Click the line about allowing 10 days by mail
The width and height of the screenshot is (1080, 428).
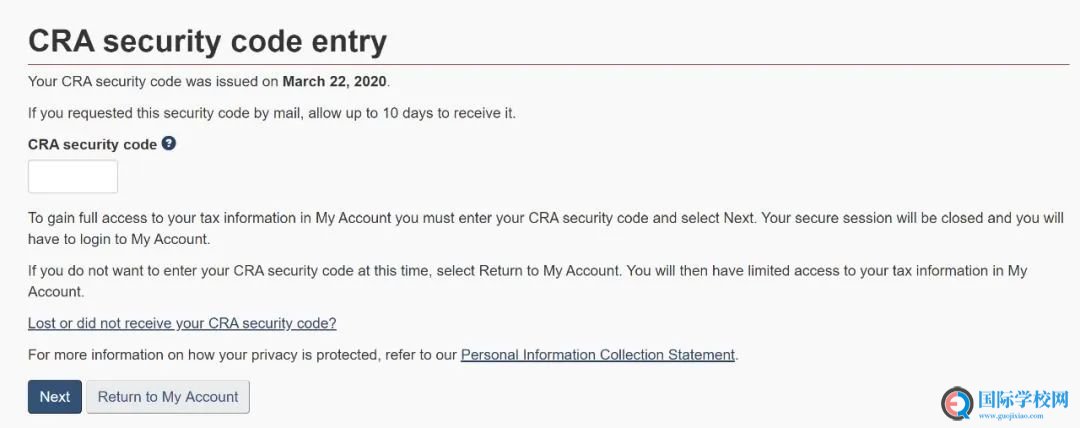272,113
